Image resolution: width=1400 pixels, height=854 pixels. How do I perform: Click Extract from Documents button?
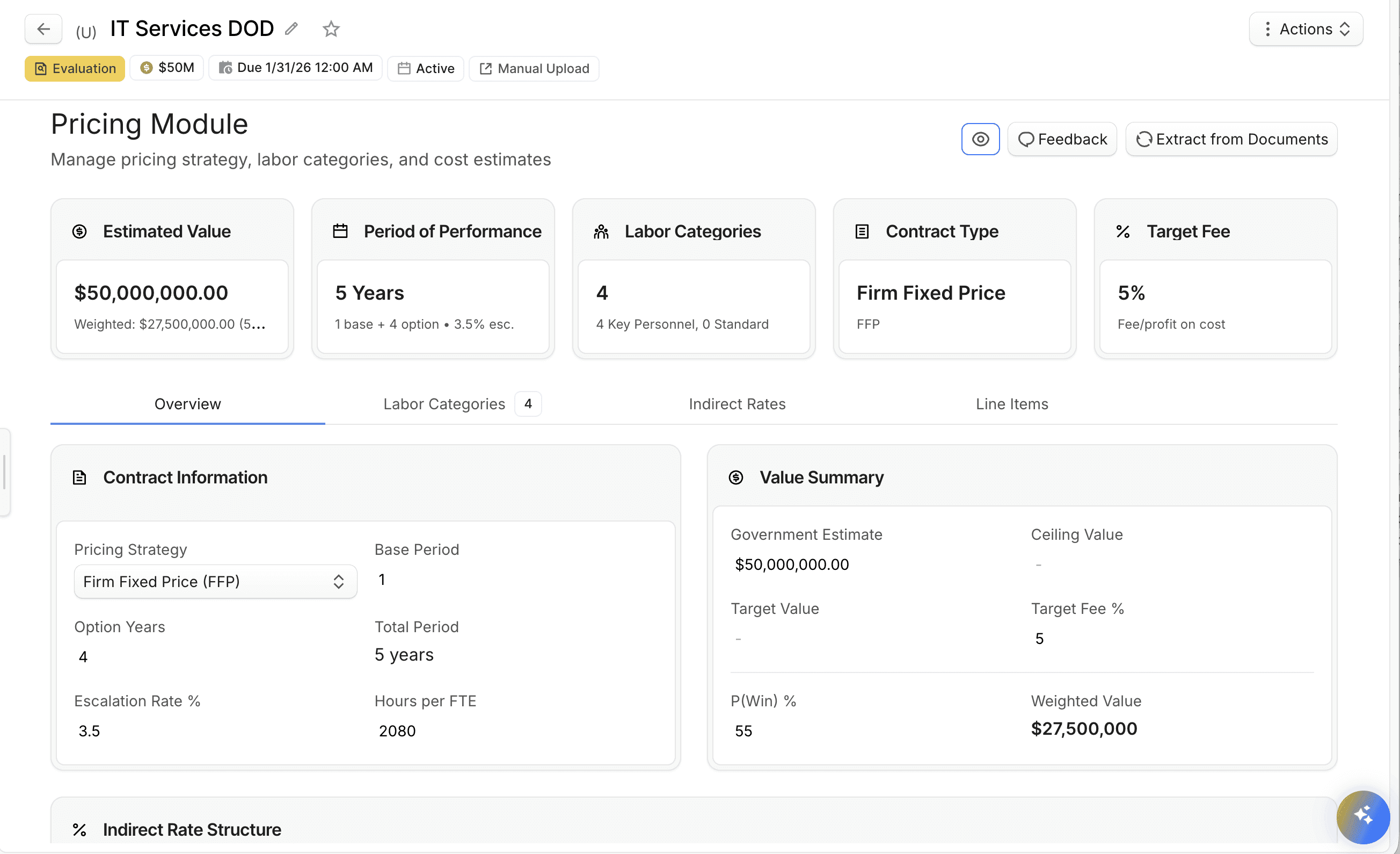click(1231, 139)
